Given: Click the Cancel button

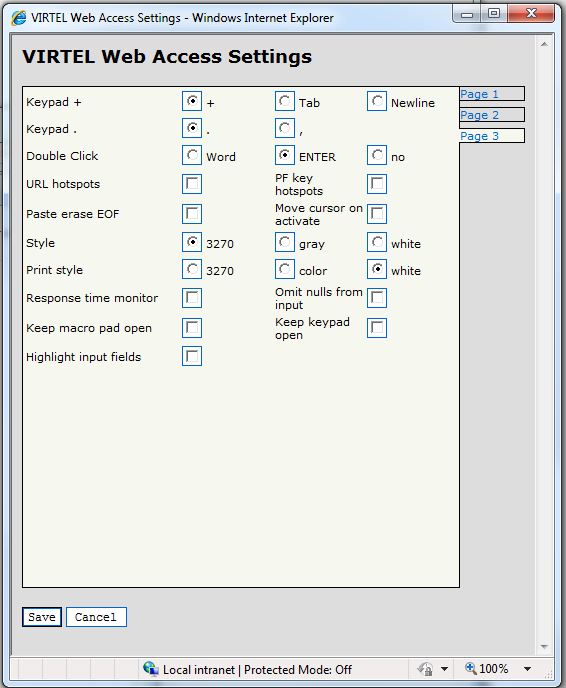Looking at the screenshot, I should pyautogui.click(x=96, y=617).
